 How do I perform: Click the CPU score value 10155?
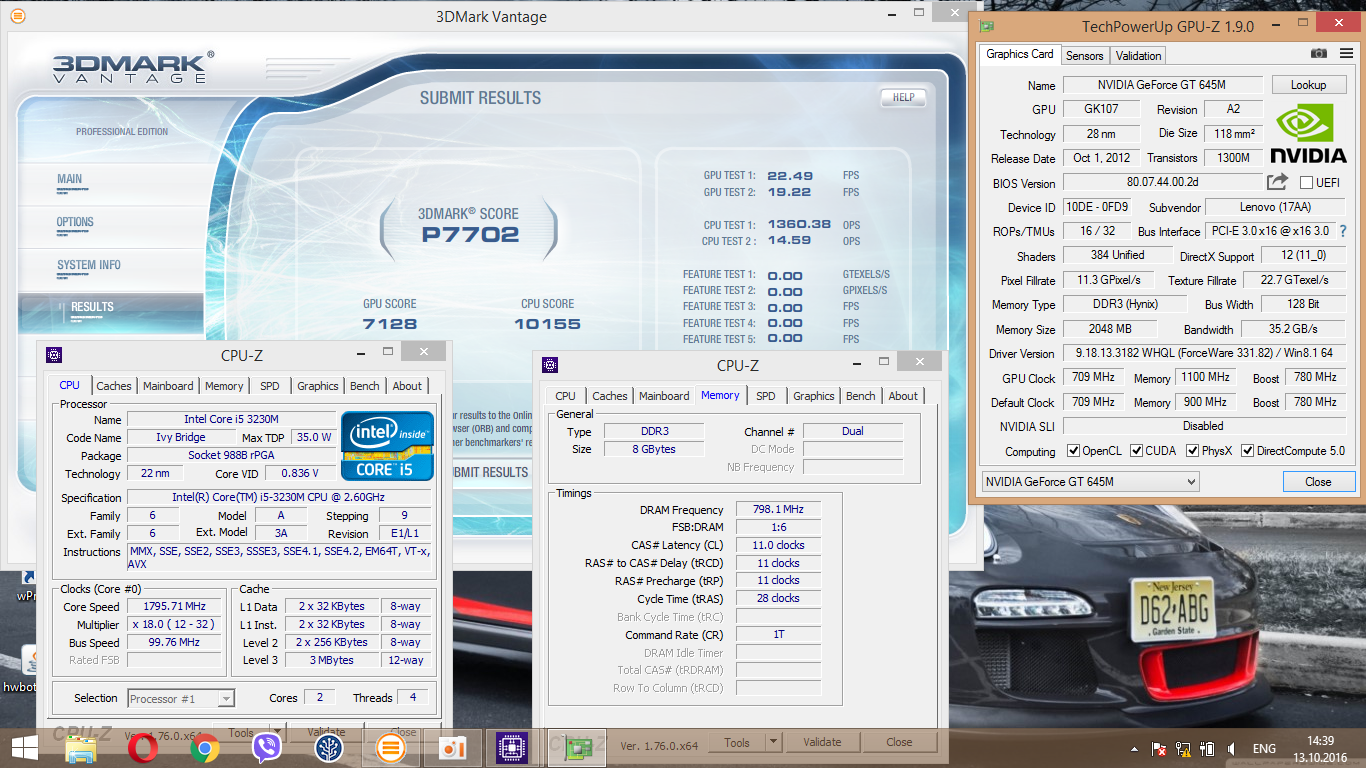[x=547, y=324]
